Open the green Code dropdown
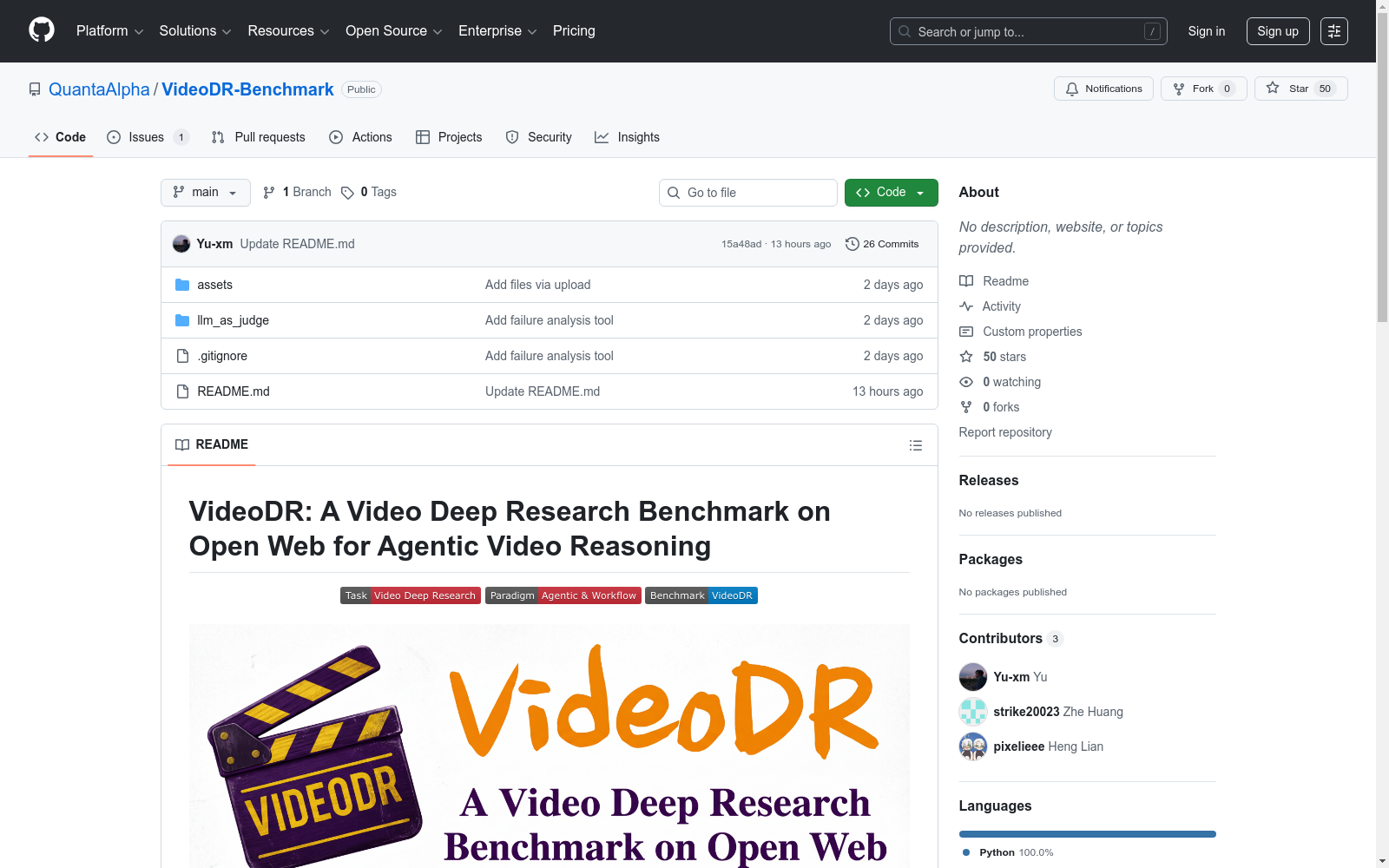This screenshot has height=868, width=1389. (892, 193)
